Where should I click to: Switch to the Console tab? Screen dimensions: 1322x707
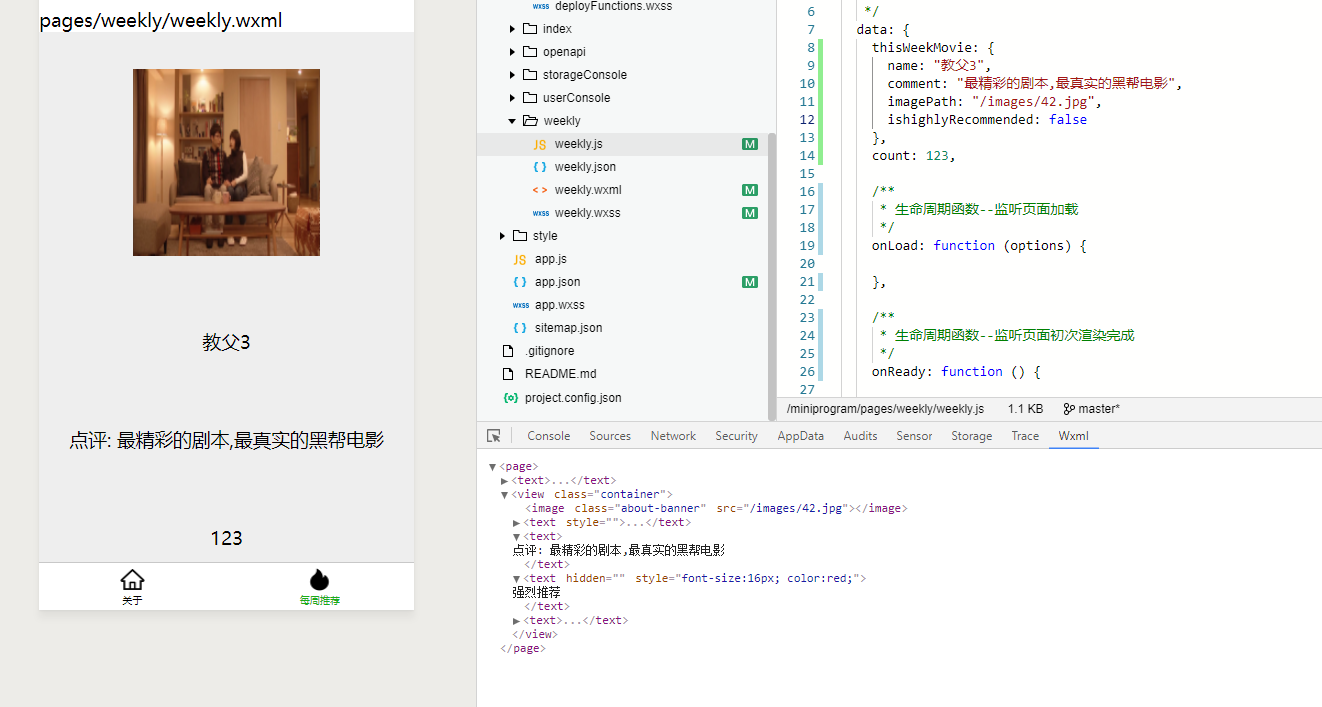pyautogui.click(x=548, y=436)
